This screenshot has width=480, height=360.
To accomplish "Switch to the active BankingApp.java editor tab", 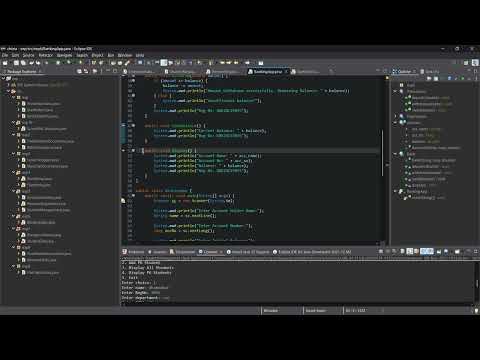I will (x=268, y=71).
